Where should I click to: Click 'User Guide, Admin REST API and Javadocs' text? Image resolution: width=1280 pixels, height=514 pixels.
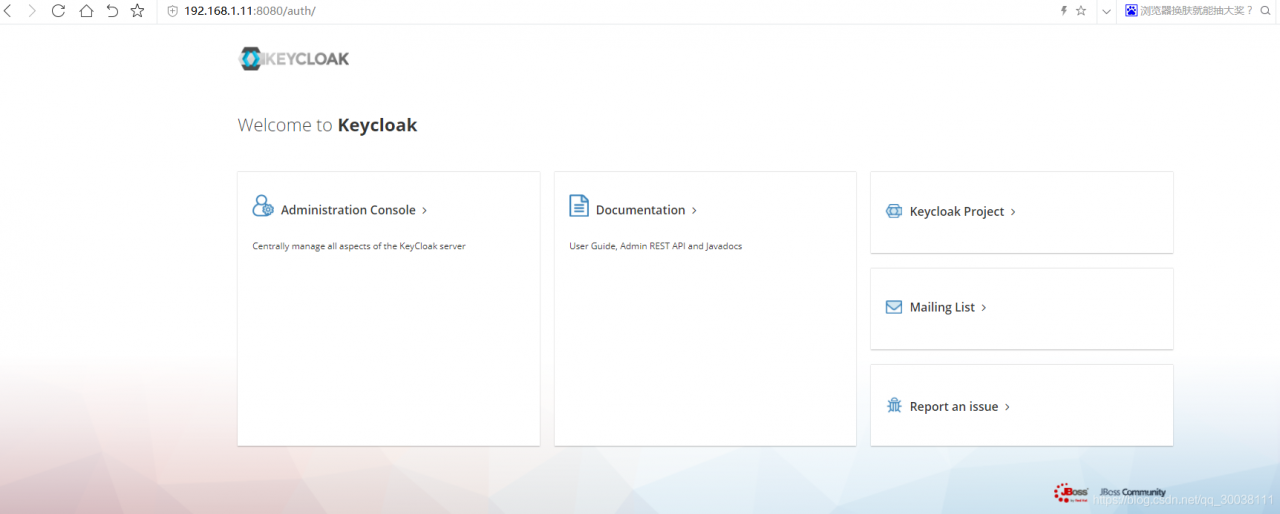pos(656,246)
